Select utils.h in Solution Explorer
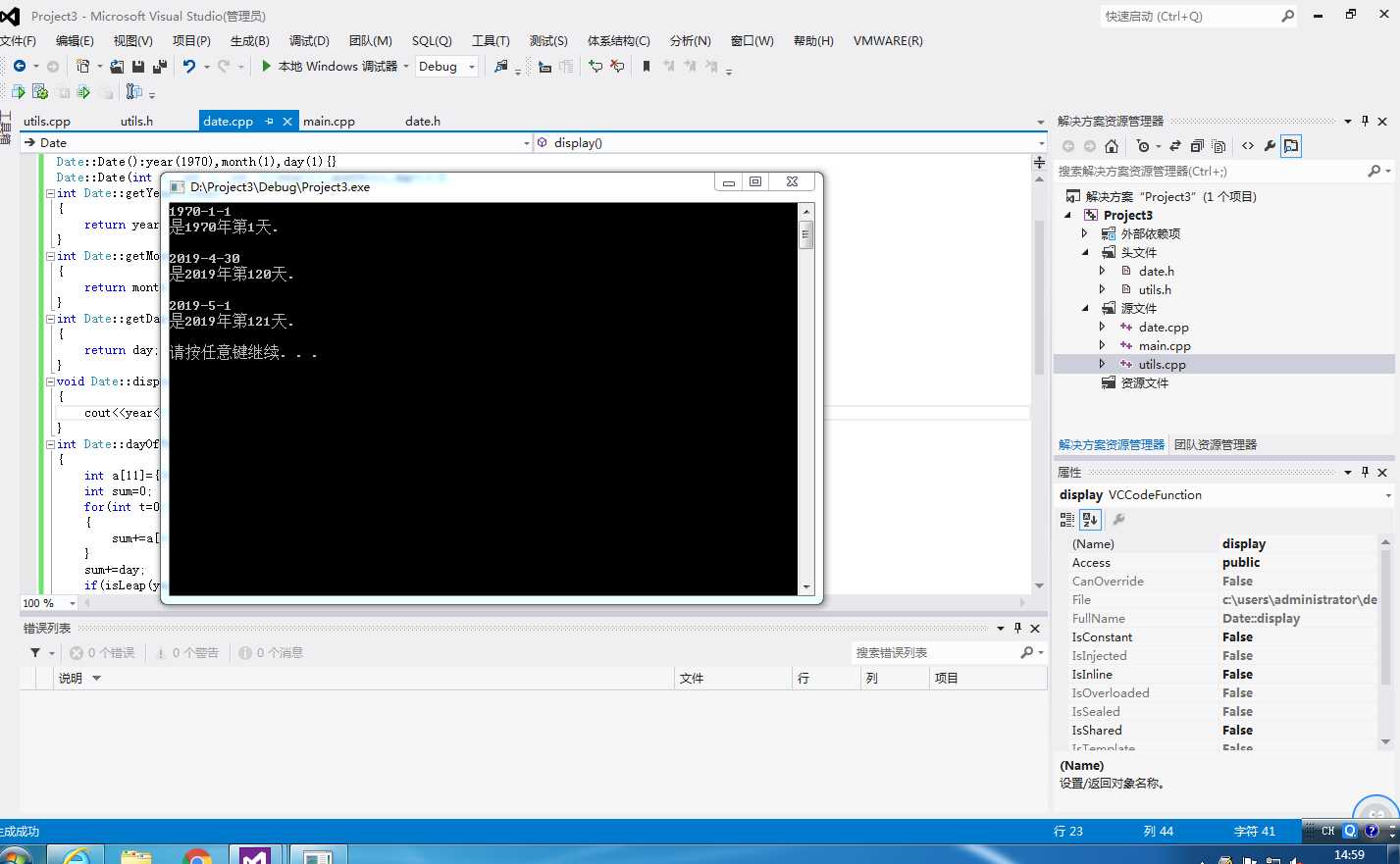This screenshot has width=1400, height=864. (x=1155, y=289)
